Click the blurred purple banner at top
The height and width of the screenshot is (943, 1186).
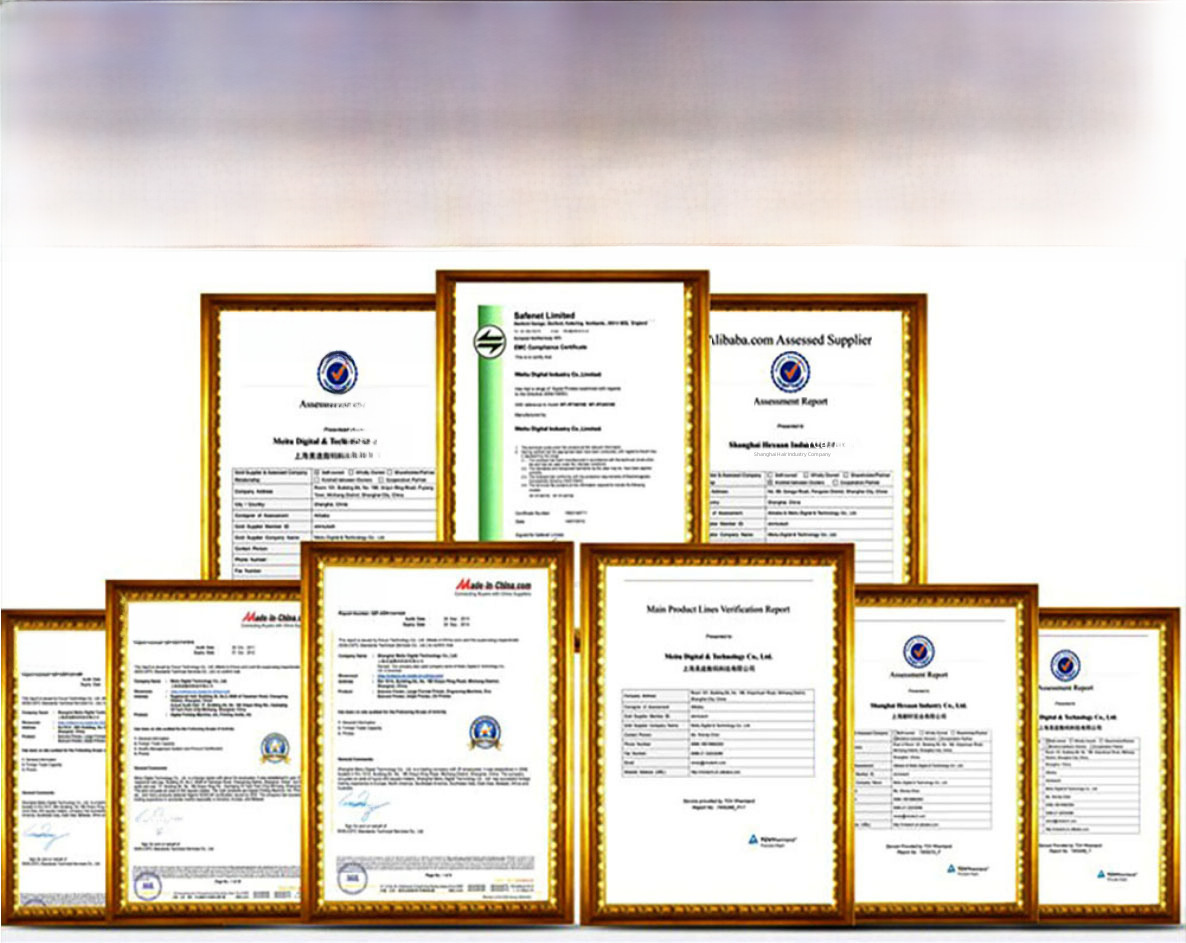tap(593, 120)
